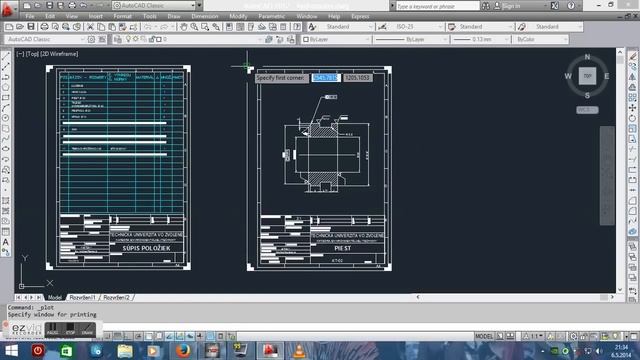Select the Arc tool in the Draw toolbar
Image resolution: width=640 pixels, height=360 pixels.
(6, 108)
